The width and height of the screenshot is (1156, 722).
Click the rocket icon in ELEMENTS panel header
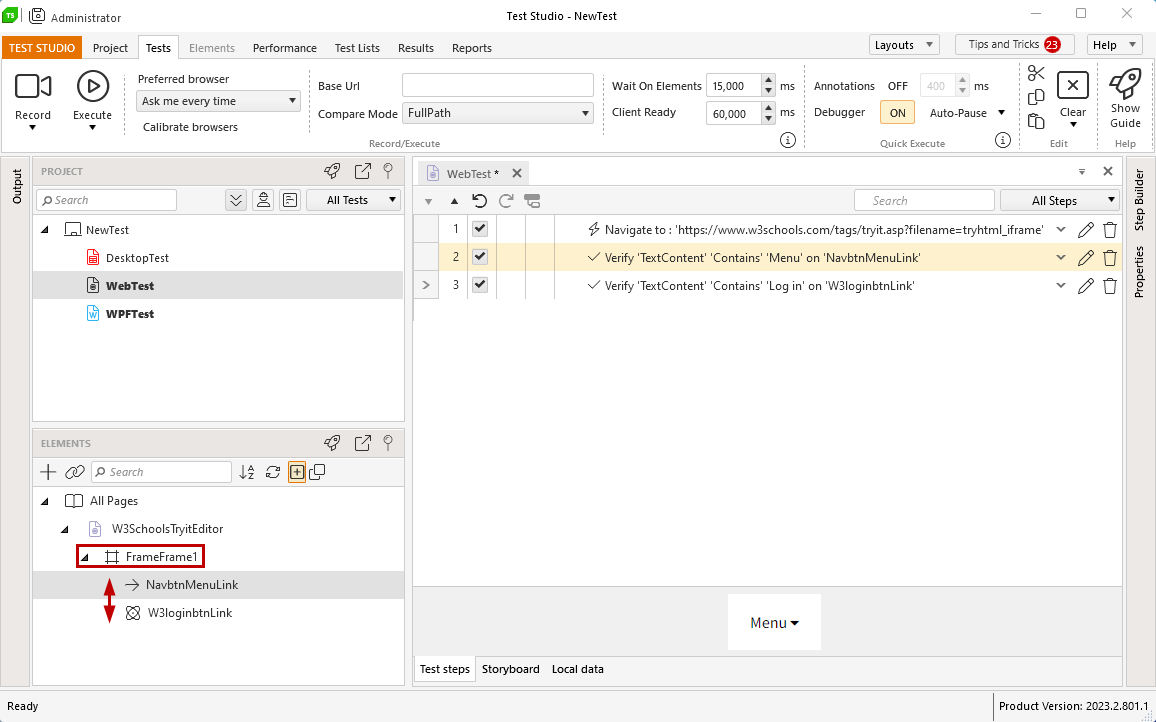pyautogui.click(x=332, y=443)
